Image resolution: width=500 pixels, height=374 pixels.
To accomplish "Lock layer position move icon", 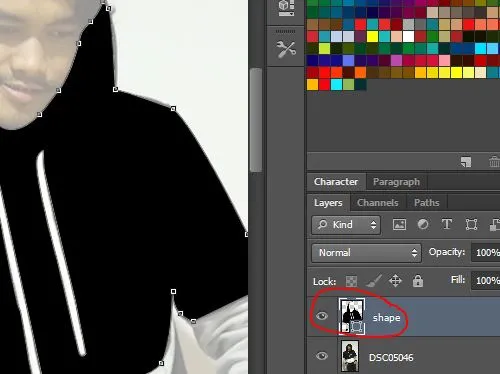I will tap(395, 281).
